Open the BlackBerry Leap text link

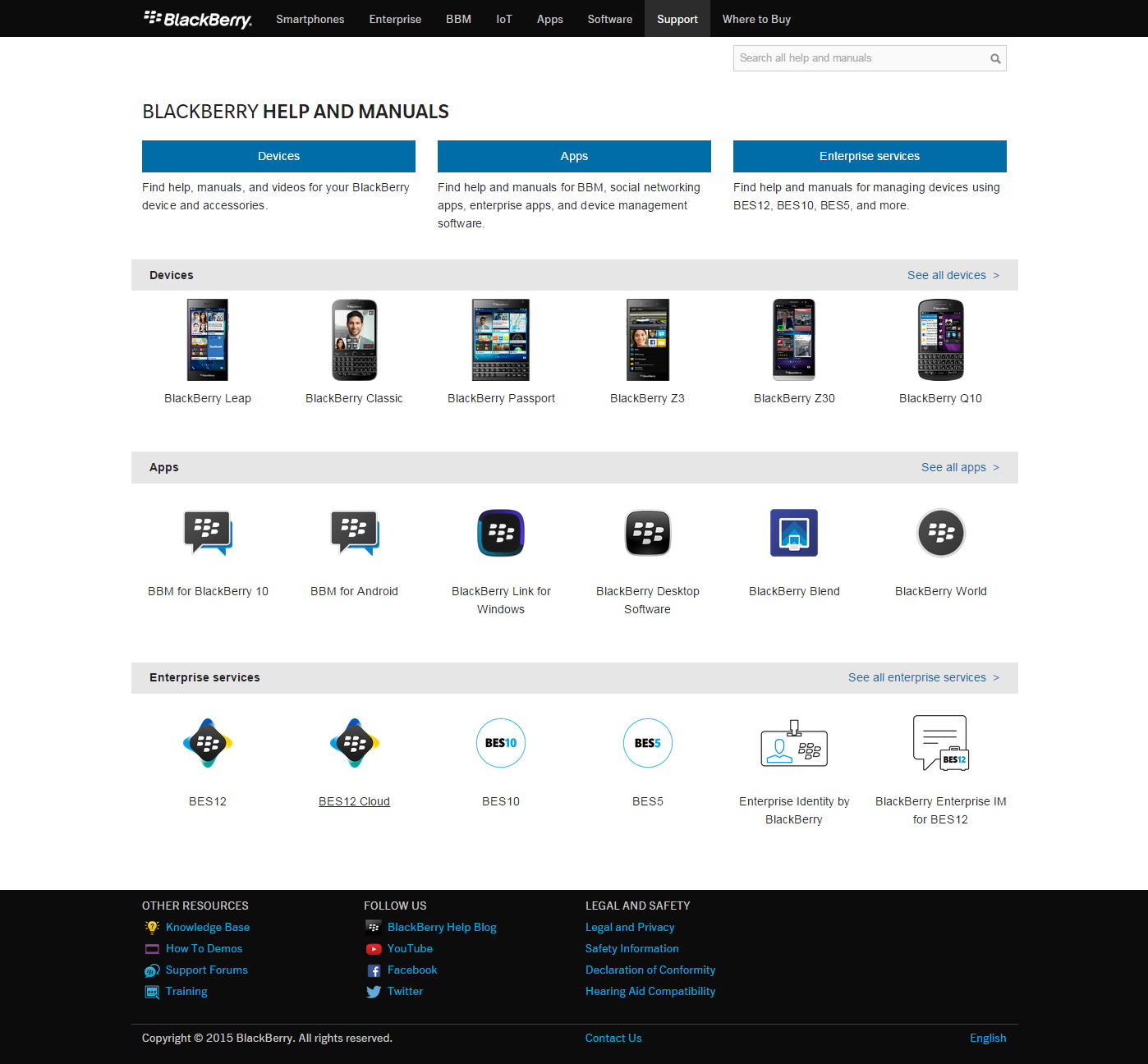point(208,398)
